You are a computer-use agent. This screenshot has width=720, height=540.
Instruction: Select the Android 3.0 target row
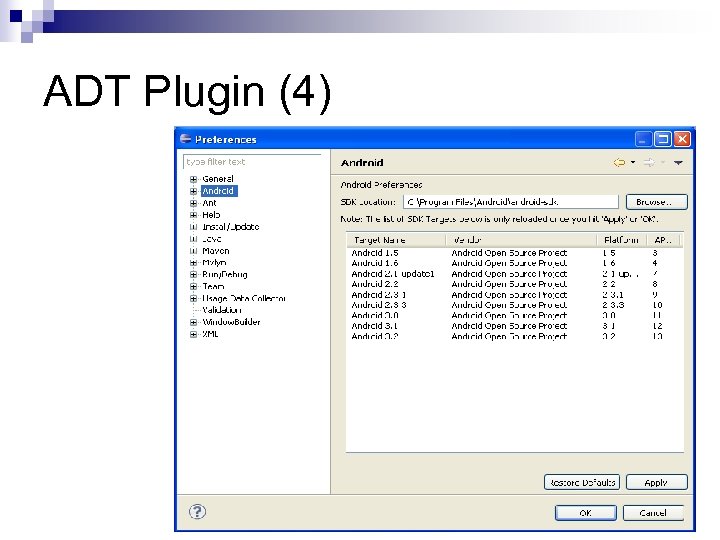point(515,315)
